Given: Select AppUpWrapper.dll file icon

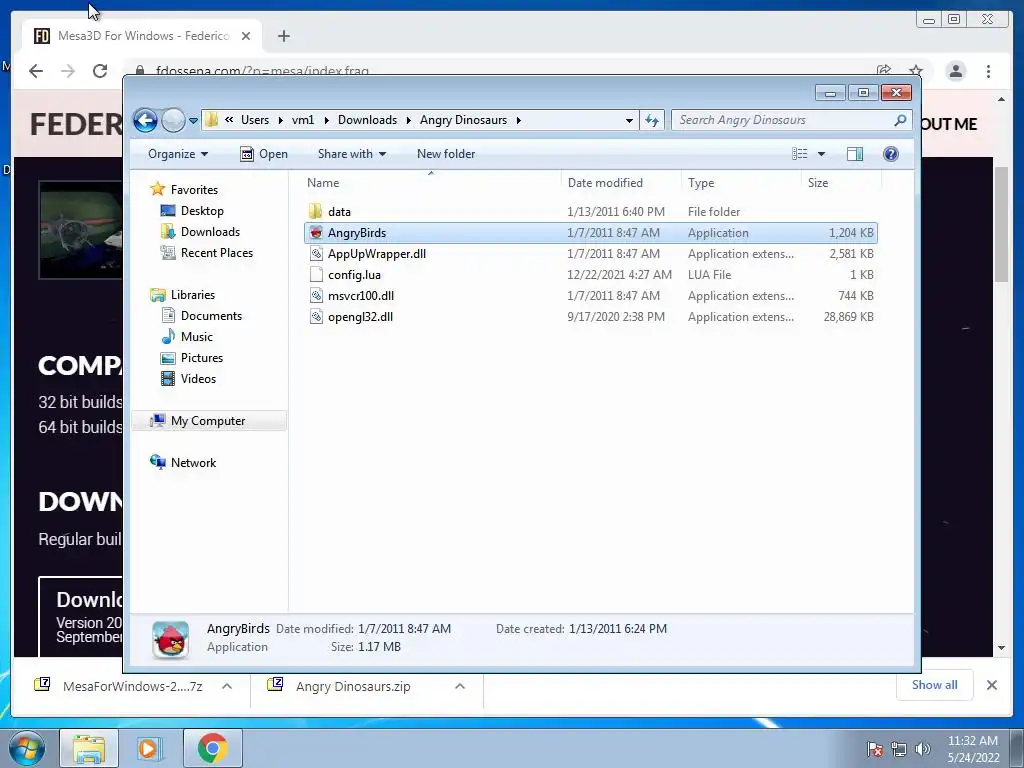Looking at the screenshot, I should coord(316,254).
